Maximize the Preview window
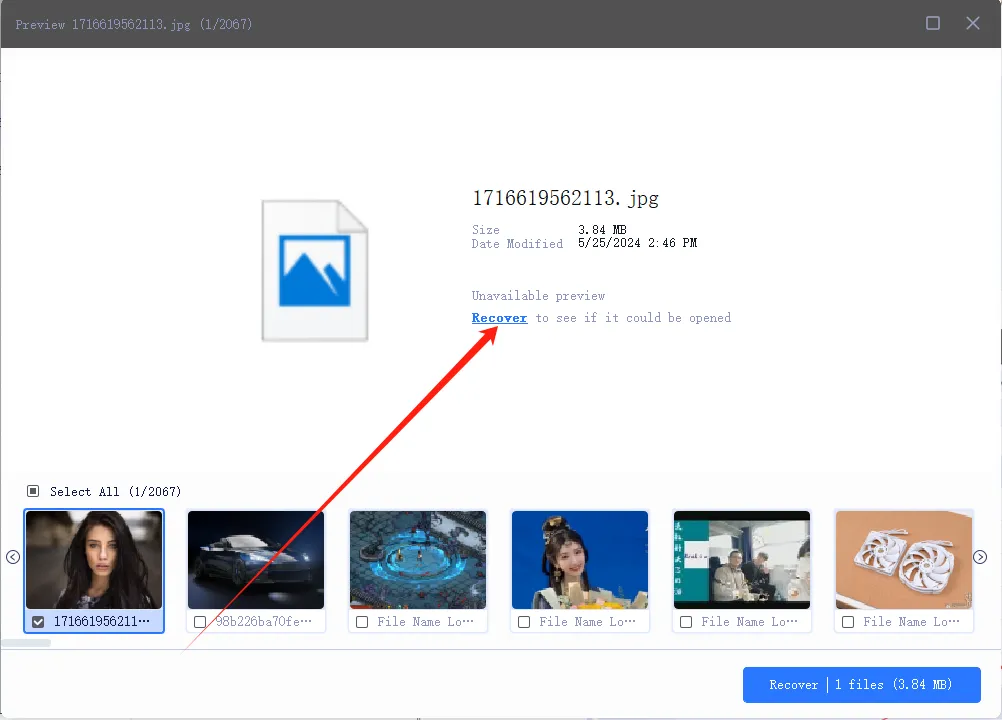The image size is (1002, 720). click(x=933, y=23)
